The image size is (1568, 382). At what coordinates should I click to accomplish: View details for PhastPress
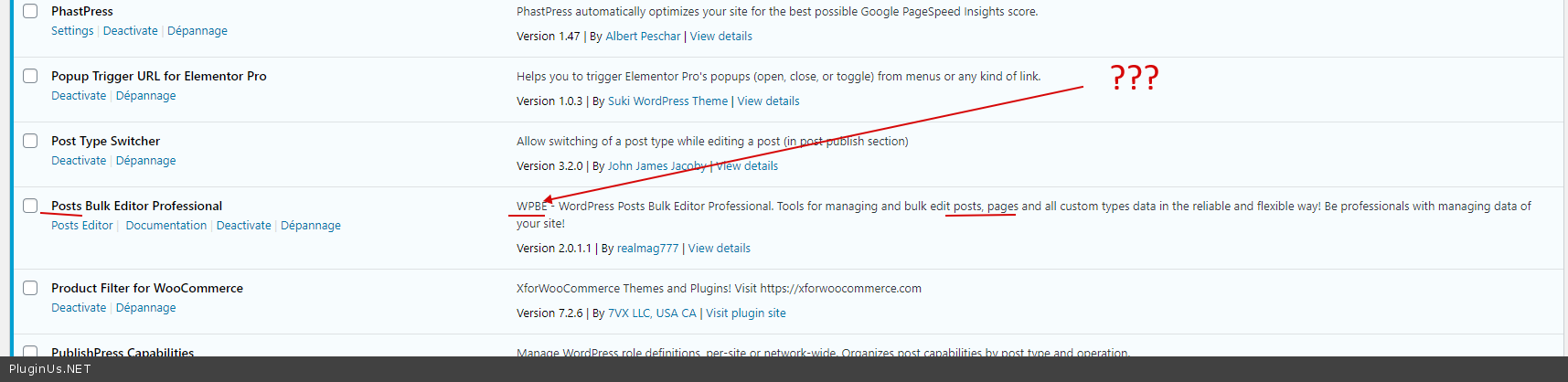pos(720,37)
